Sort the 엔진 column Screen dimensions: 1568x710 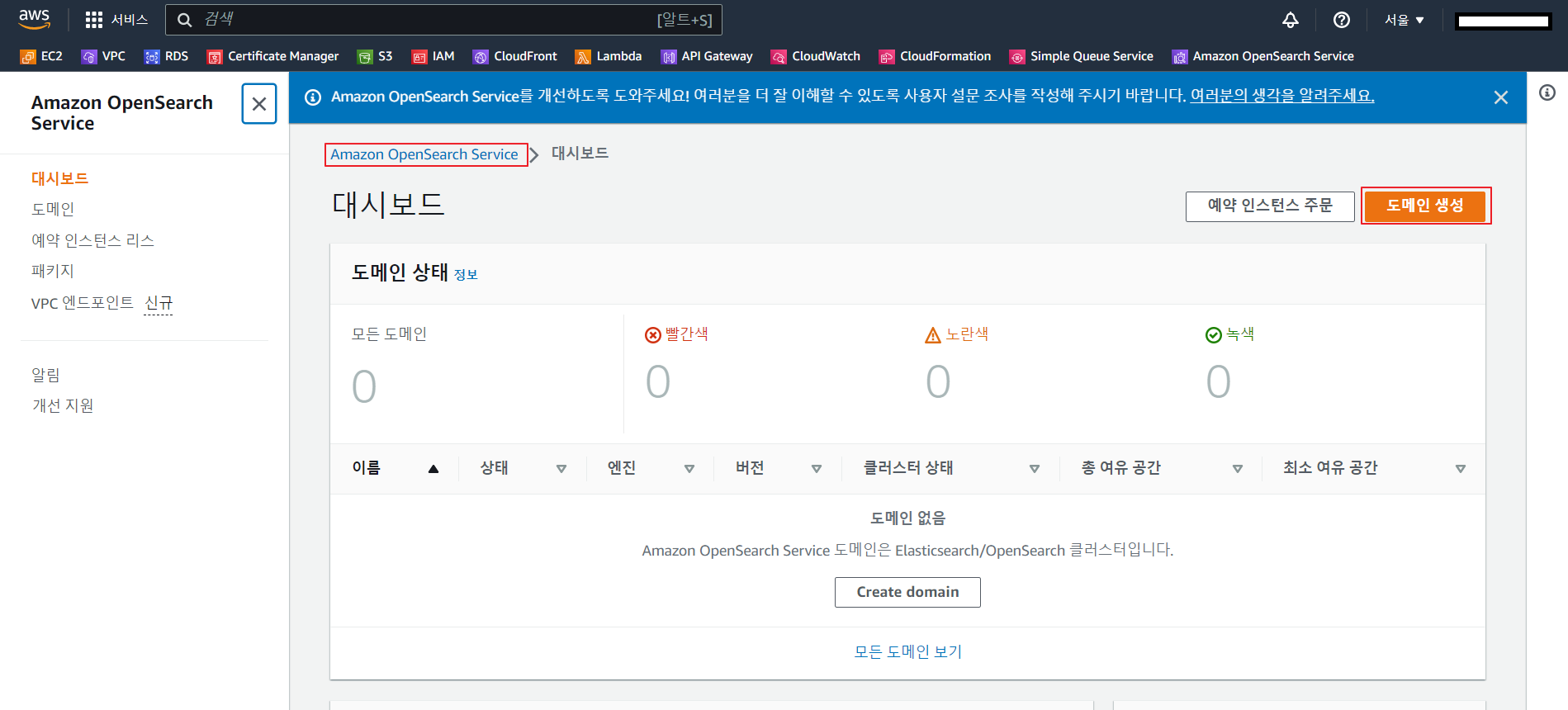coord(689,469)
